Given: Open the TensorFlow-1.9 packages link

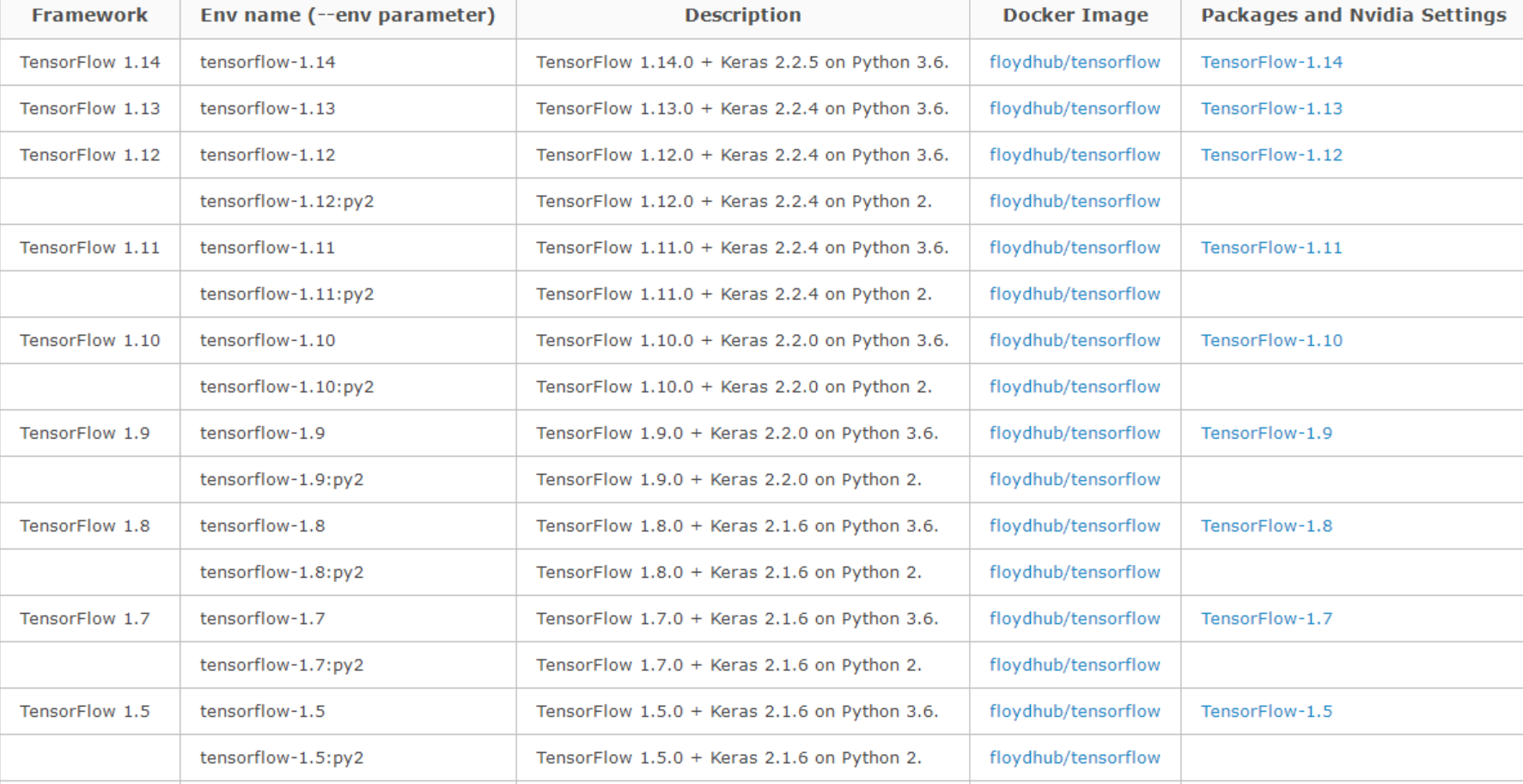Looking at the screenshot, I should point(1266,433).
